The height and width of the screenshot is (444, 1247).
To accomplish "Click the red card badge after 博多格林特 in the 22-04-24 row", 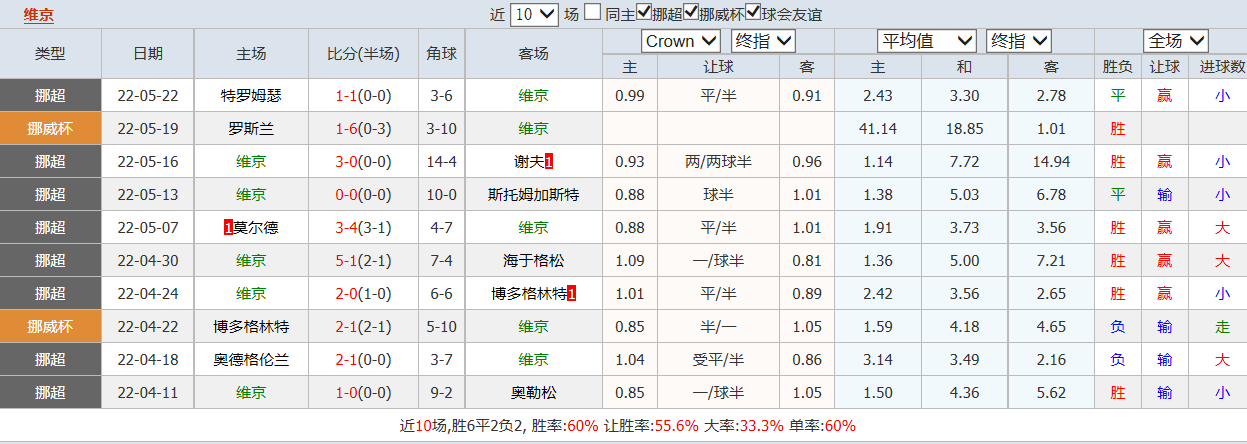I will click(x=571, y=294).
